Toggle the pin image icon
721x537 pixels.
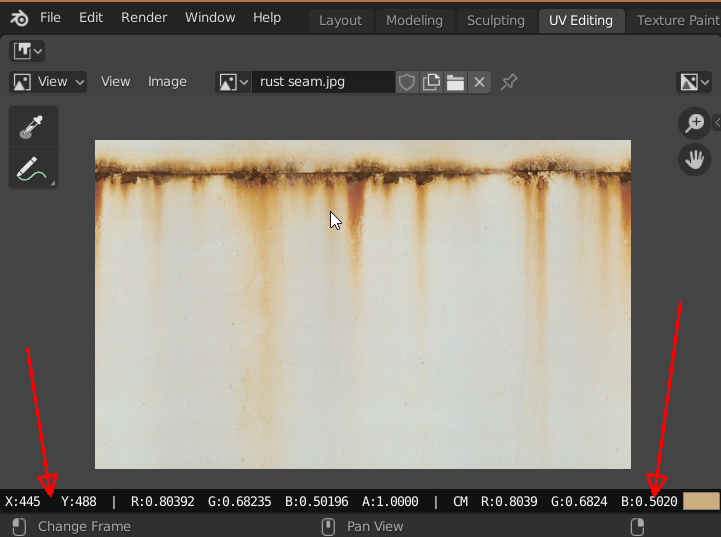[509, 82]
